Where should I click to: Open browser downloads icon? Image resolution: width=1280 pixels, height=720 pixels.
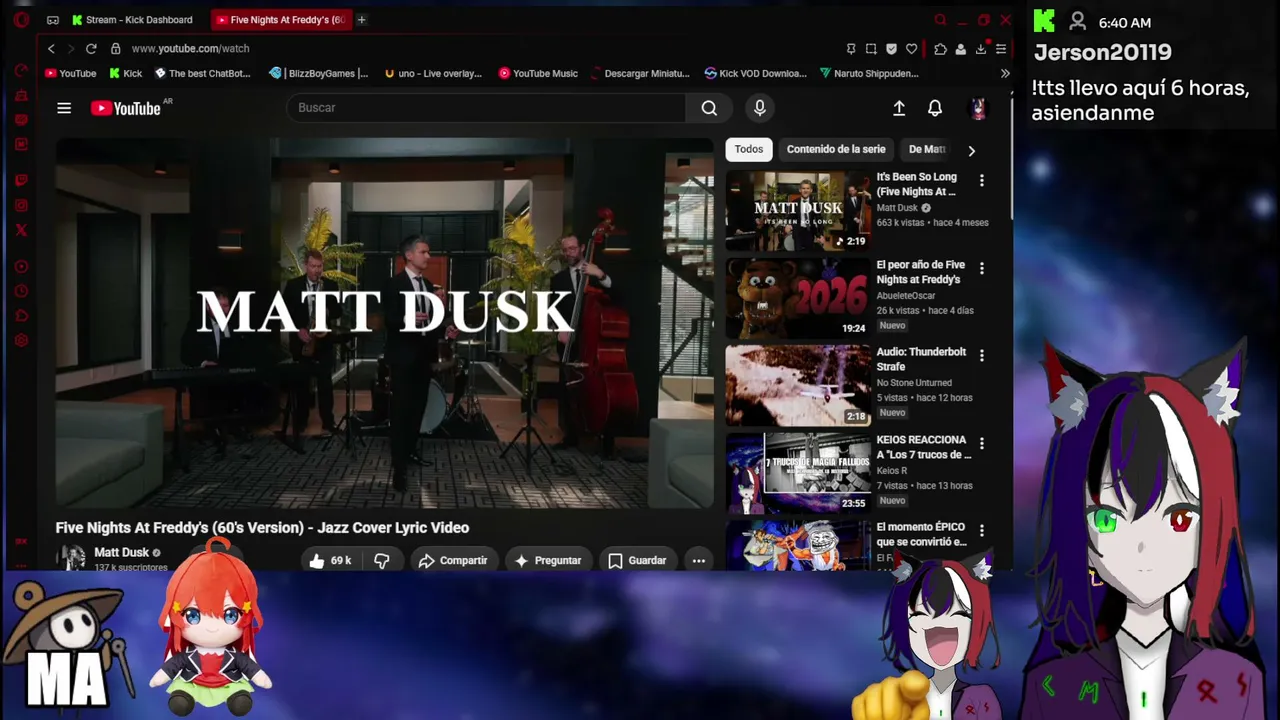[x=981, y=48]
